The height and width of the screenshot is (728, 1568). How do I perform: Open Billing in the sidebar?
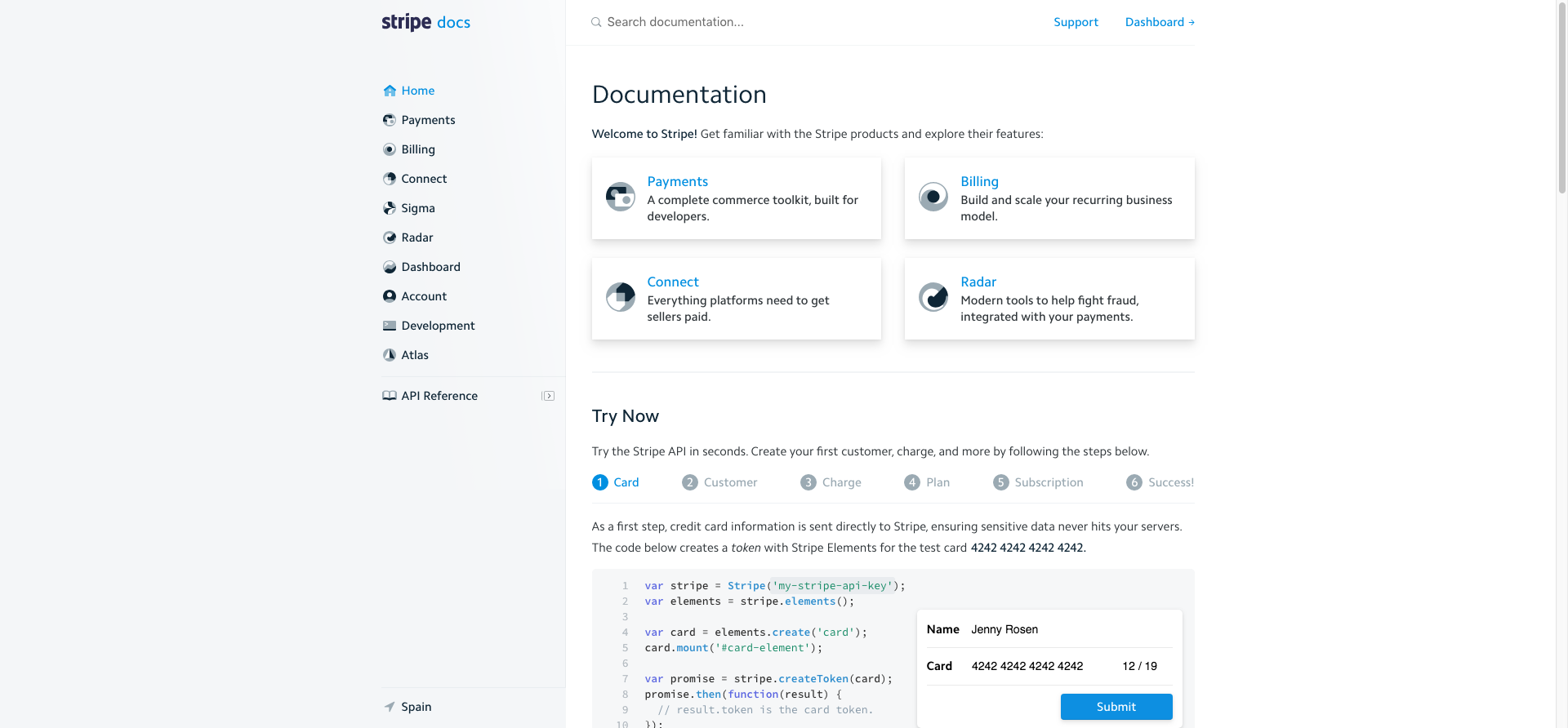click(418, 149)
